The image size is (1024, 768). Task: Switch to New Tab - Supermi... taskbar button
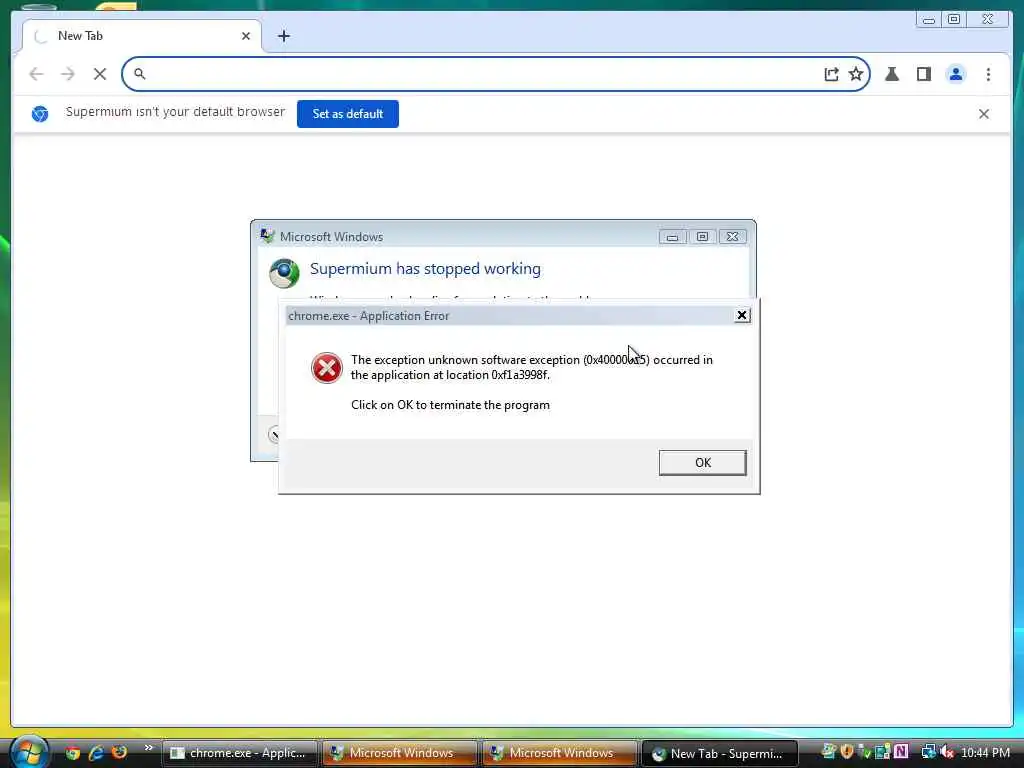(719, 753)
